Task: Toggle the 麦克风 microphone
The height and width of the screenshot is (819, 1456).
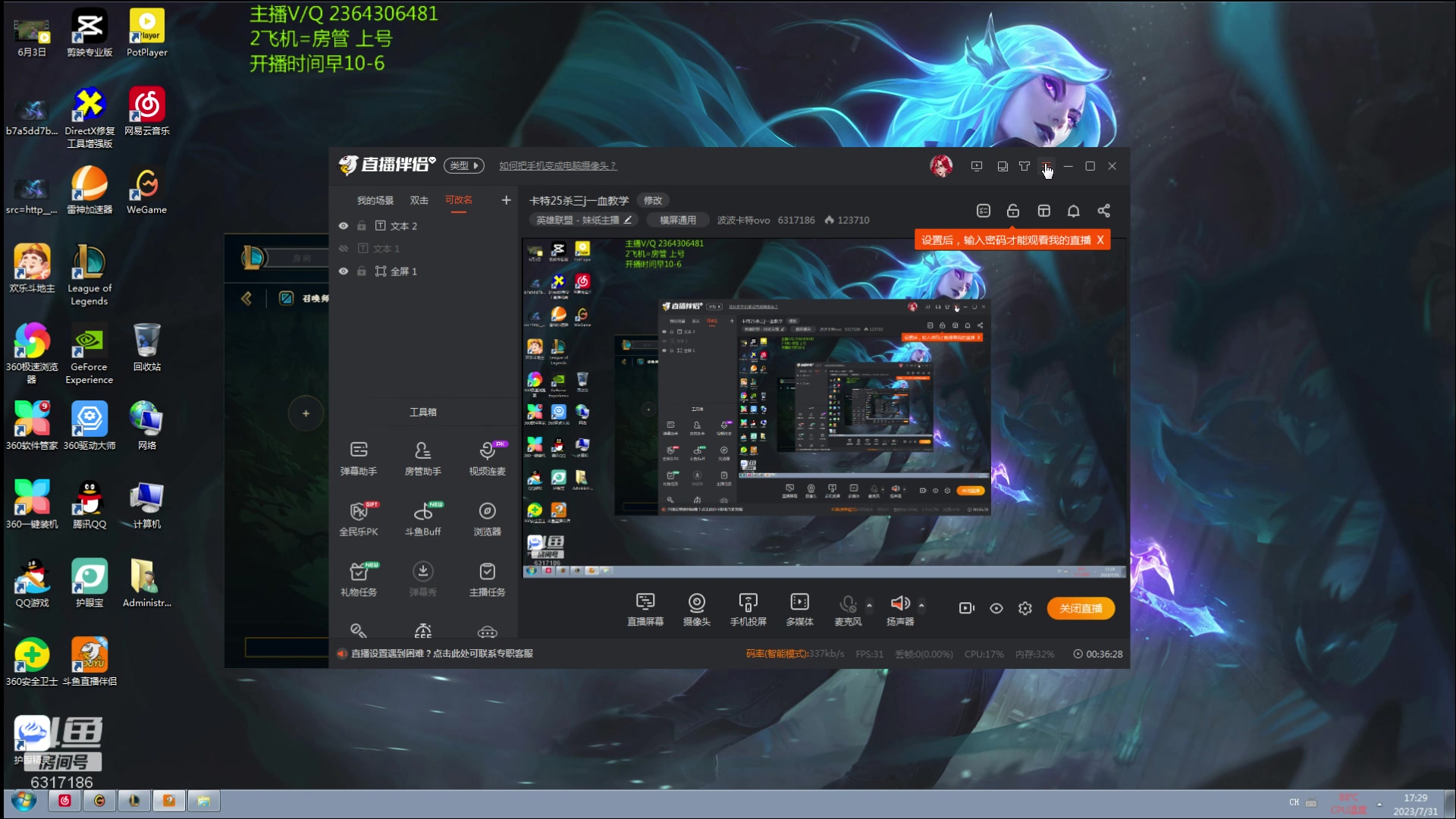Action: 848,610
